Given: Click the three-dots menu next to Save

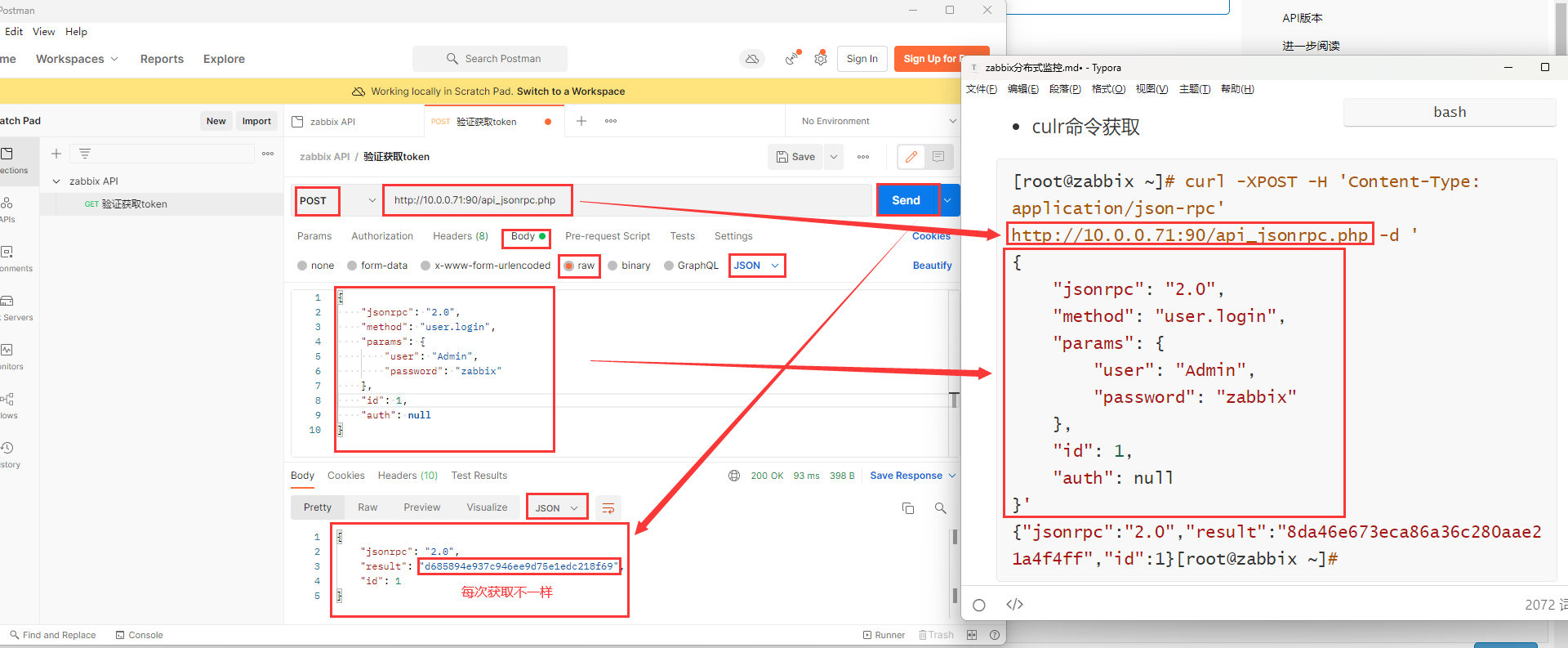Looking at the screenshot, I should 863,157.
